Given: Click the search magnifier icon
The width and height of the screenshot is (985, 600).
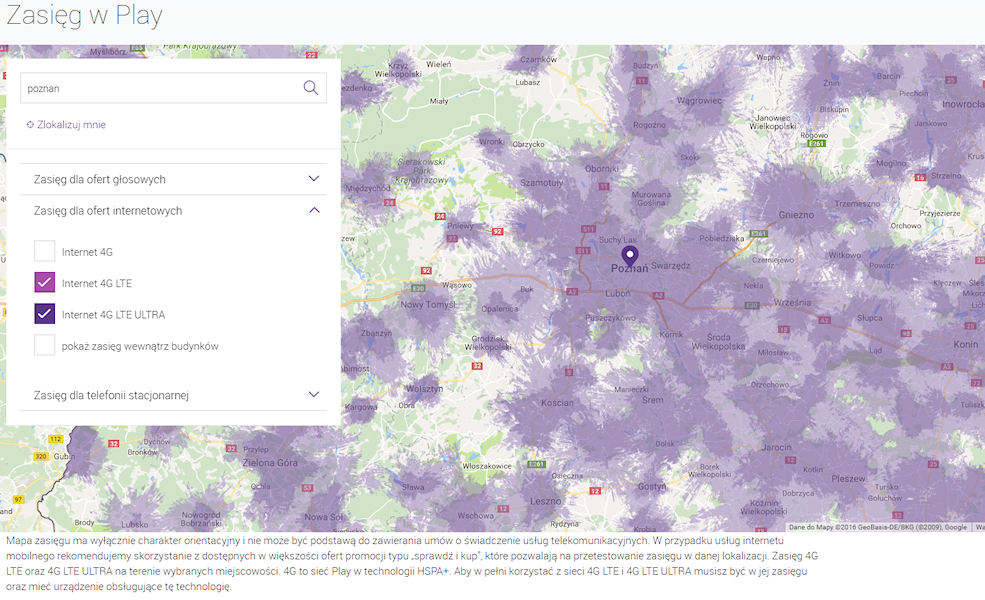Looking at the screenshot, I should click(x=310, y=87).
